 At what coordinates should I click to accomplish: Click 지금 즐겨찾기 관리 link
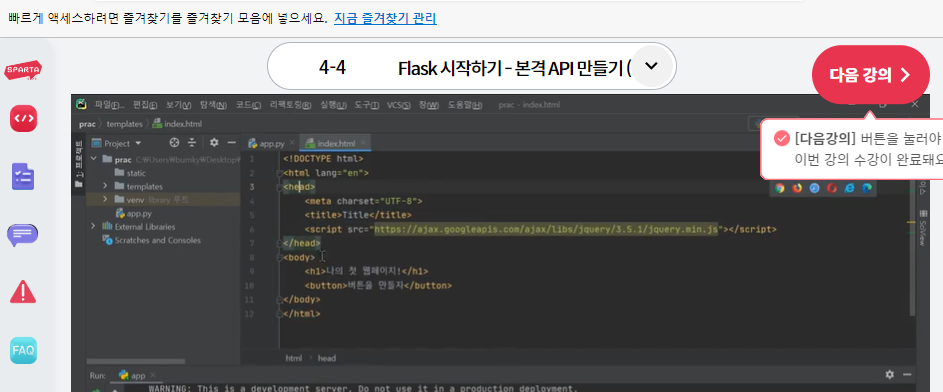coord(385,19)
